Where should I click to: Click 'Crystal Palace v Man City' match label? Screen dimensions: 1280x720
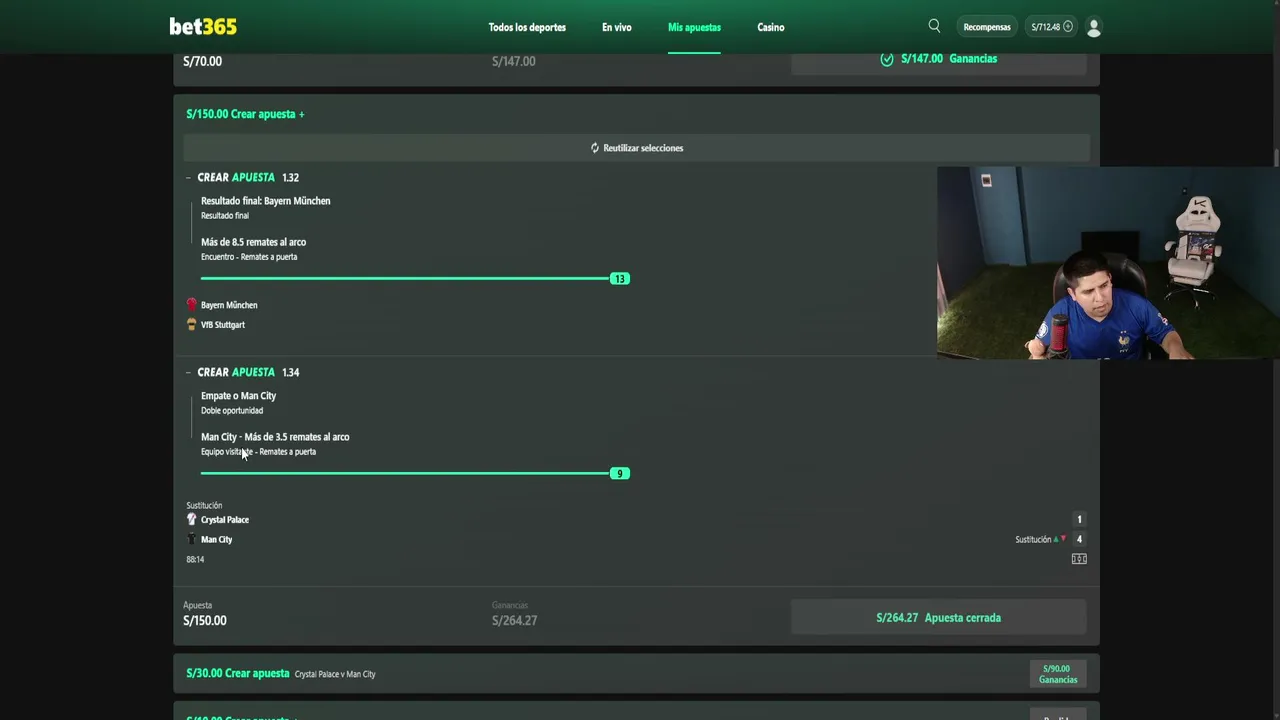coord(335,674)
